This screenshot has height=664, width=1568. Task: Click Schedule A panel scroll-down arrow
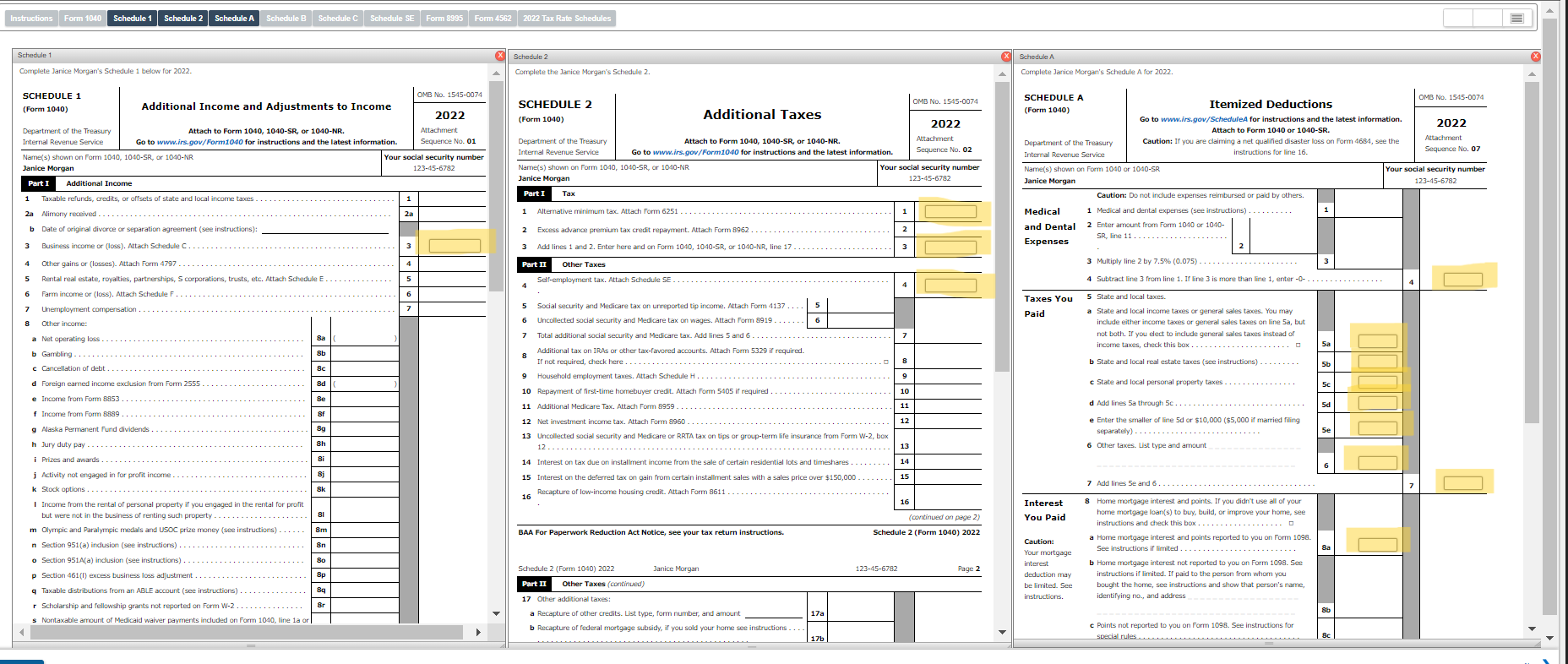click(1532, 629)
